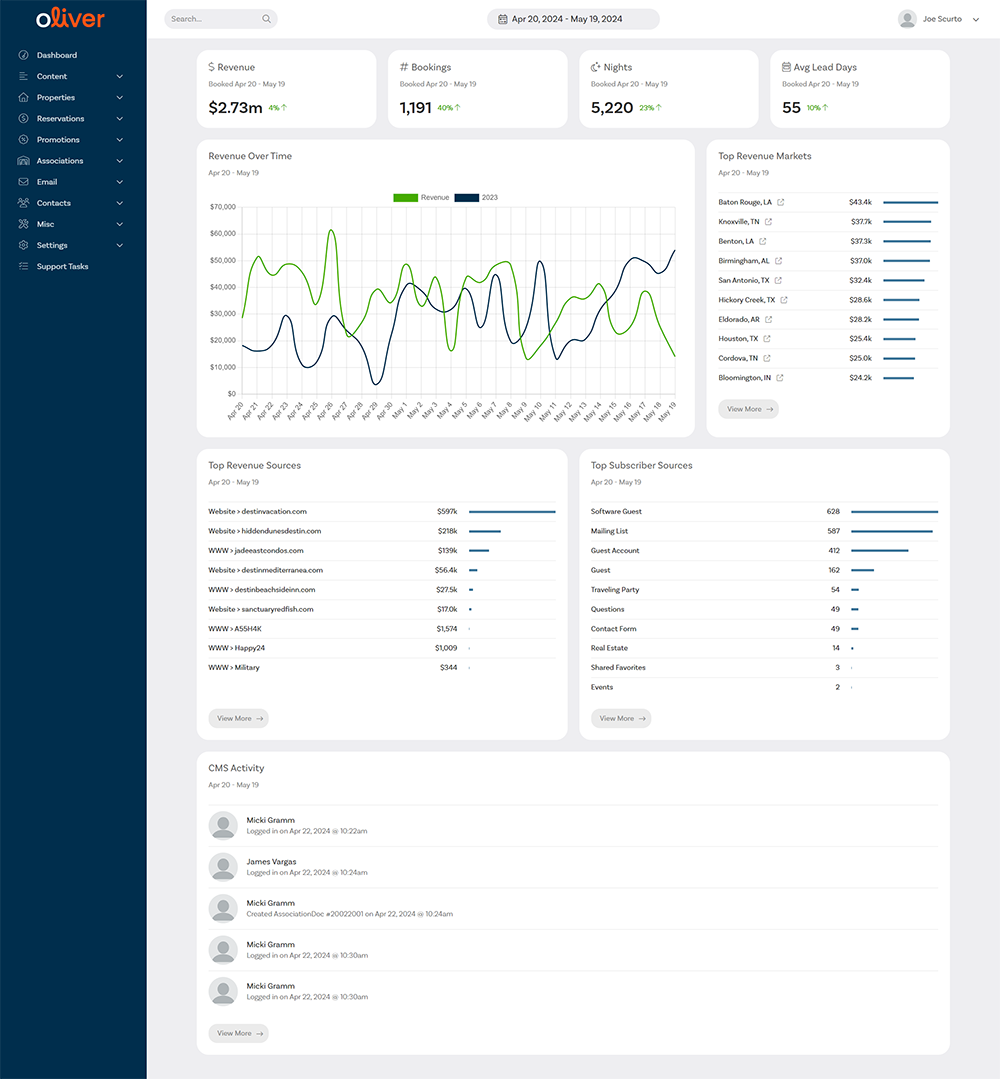Click into the Search input field
This screenshot has width=1000, height=1079.
[212, 19]
